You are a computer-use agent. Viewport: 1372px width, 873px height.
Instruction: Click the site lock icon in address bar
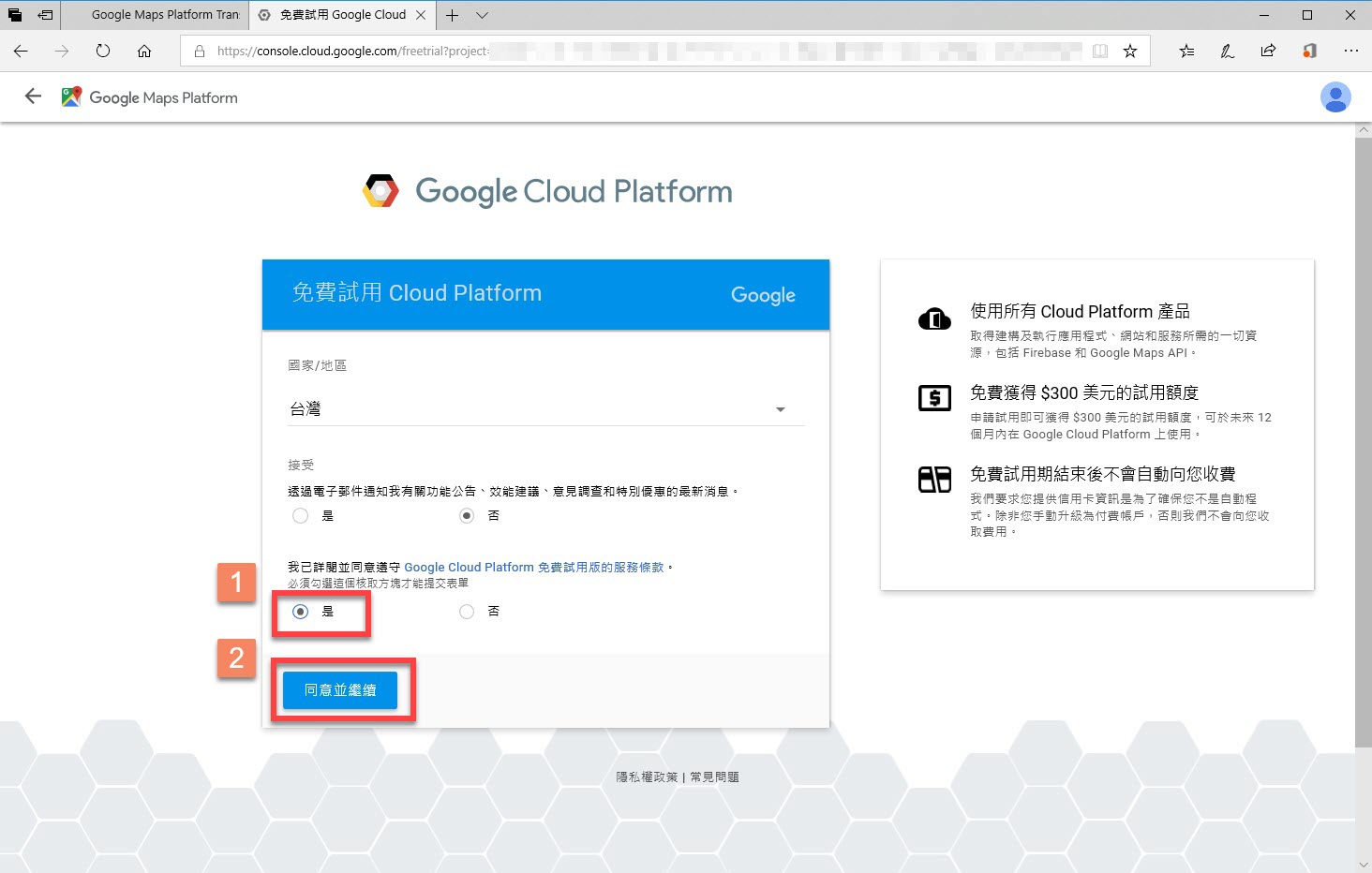tap(199, 52)
